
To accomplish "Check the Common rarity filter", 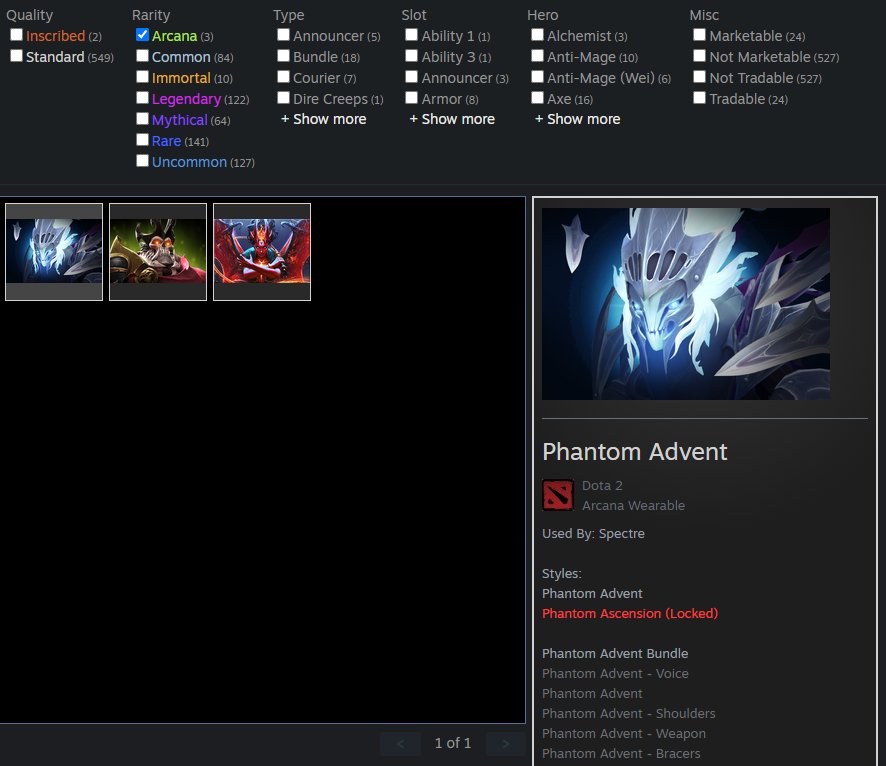I will pyautogui.click(x=142, y=56).
